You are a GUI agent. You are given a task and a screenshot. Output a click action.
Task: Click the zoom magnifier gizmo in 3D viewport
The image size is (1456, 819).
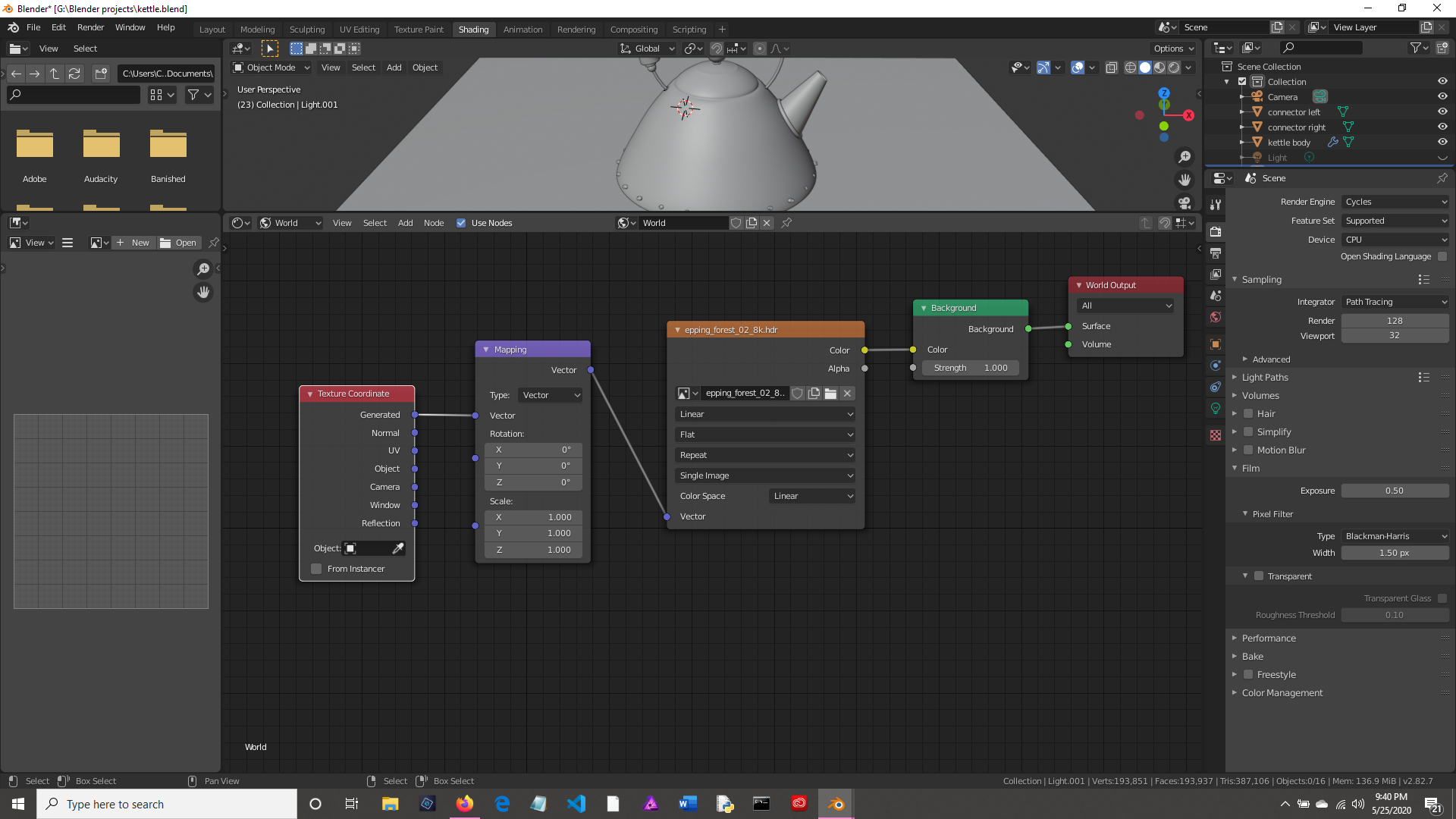coord(1185,157)
